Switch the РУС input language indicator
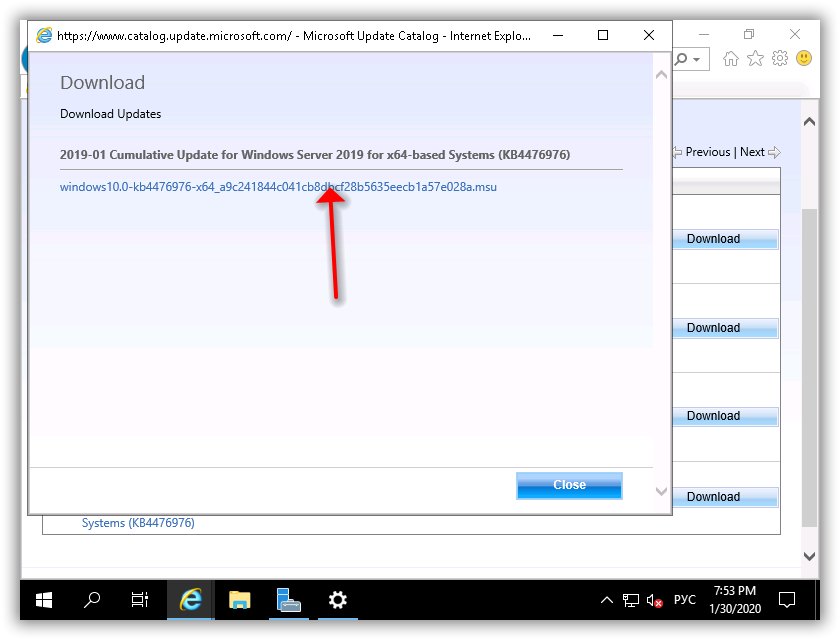Image resolution: width=840 pixels, height=640 pixels. click(685, 600)
